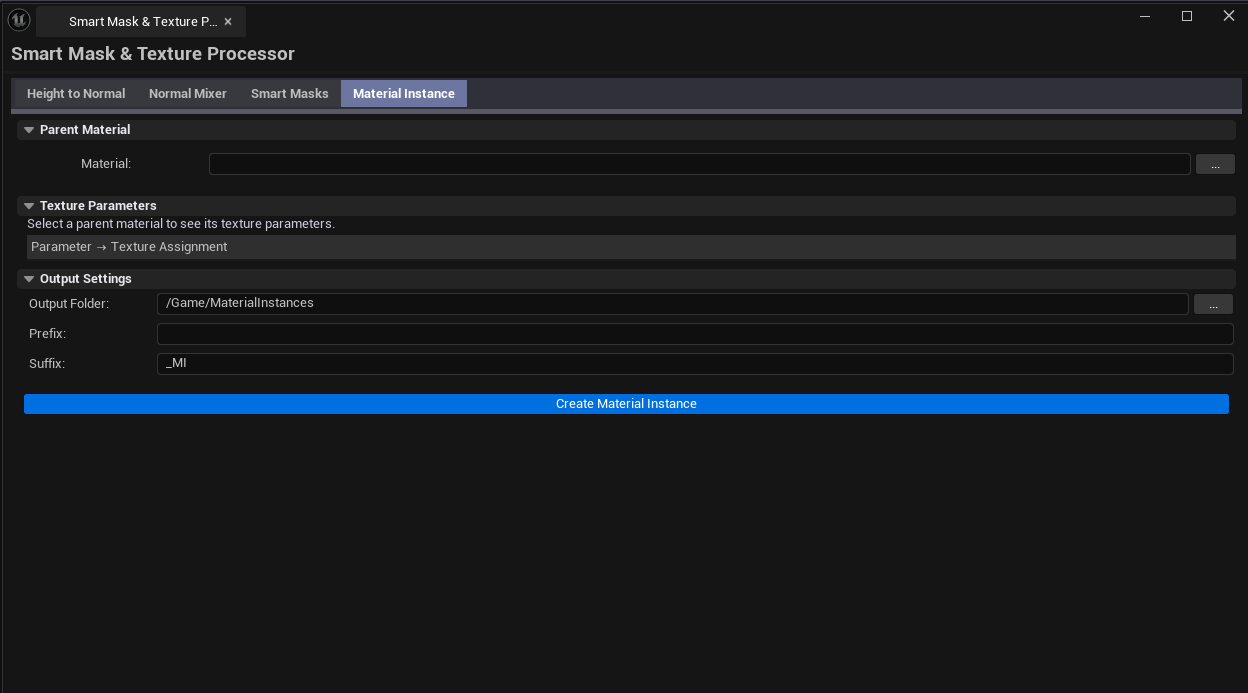Click the Material: label
Viewport: 1248px width, 693px height.
click(106, 164)
